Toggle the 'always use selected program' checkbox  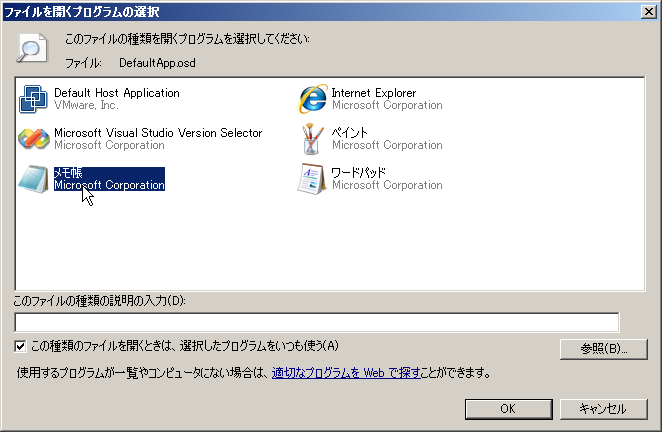[20, 346]
